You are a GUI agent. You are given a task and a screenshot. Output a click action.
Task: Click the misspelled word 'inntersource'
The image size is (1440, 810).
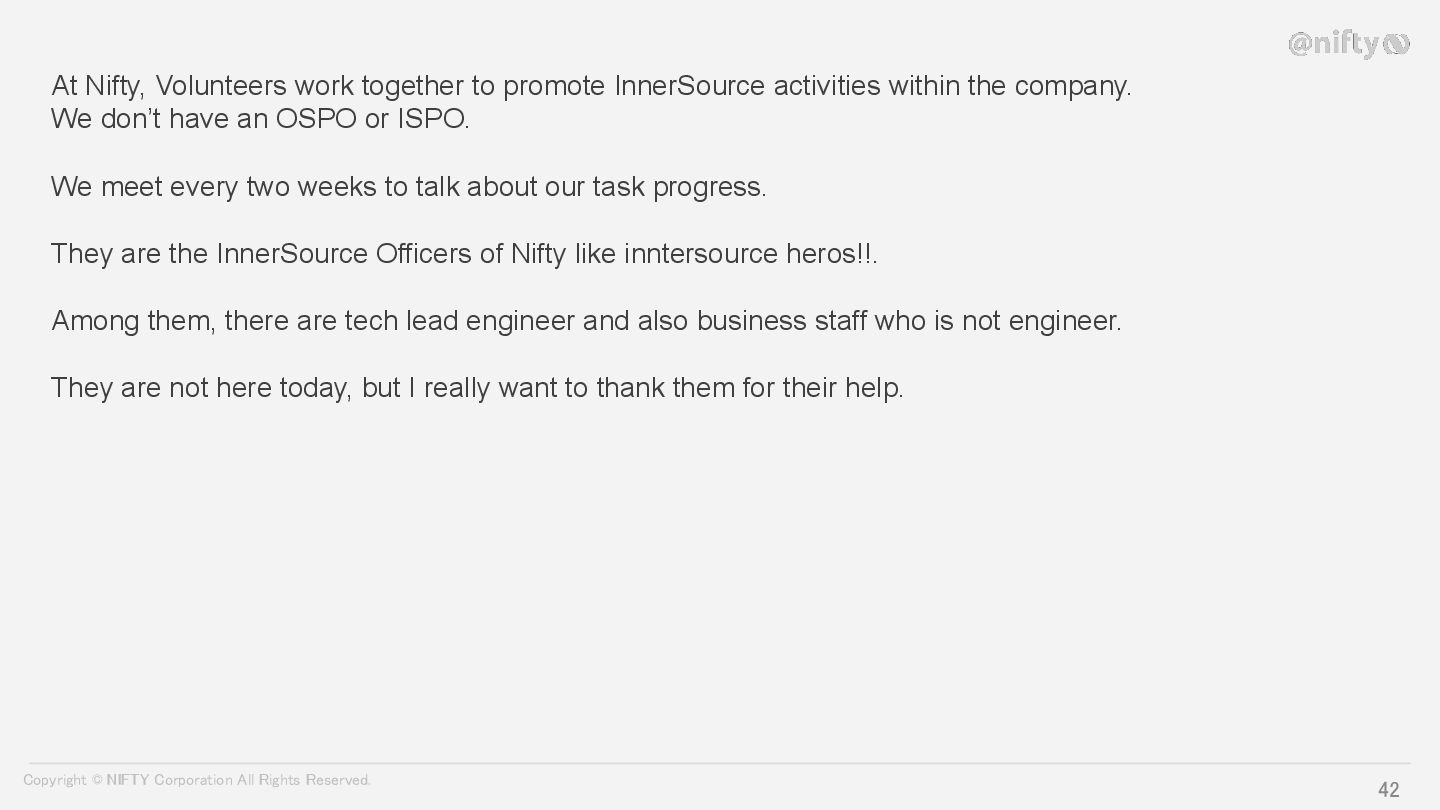pos(701,254)
